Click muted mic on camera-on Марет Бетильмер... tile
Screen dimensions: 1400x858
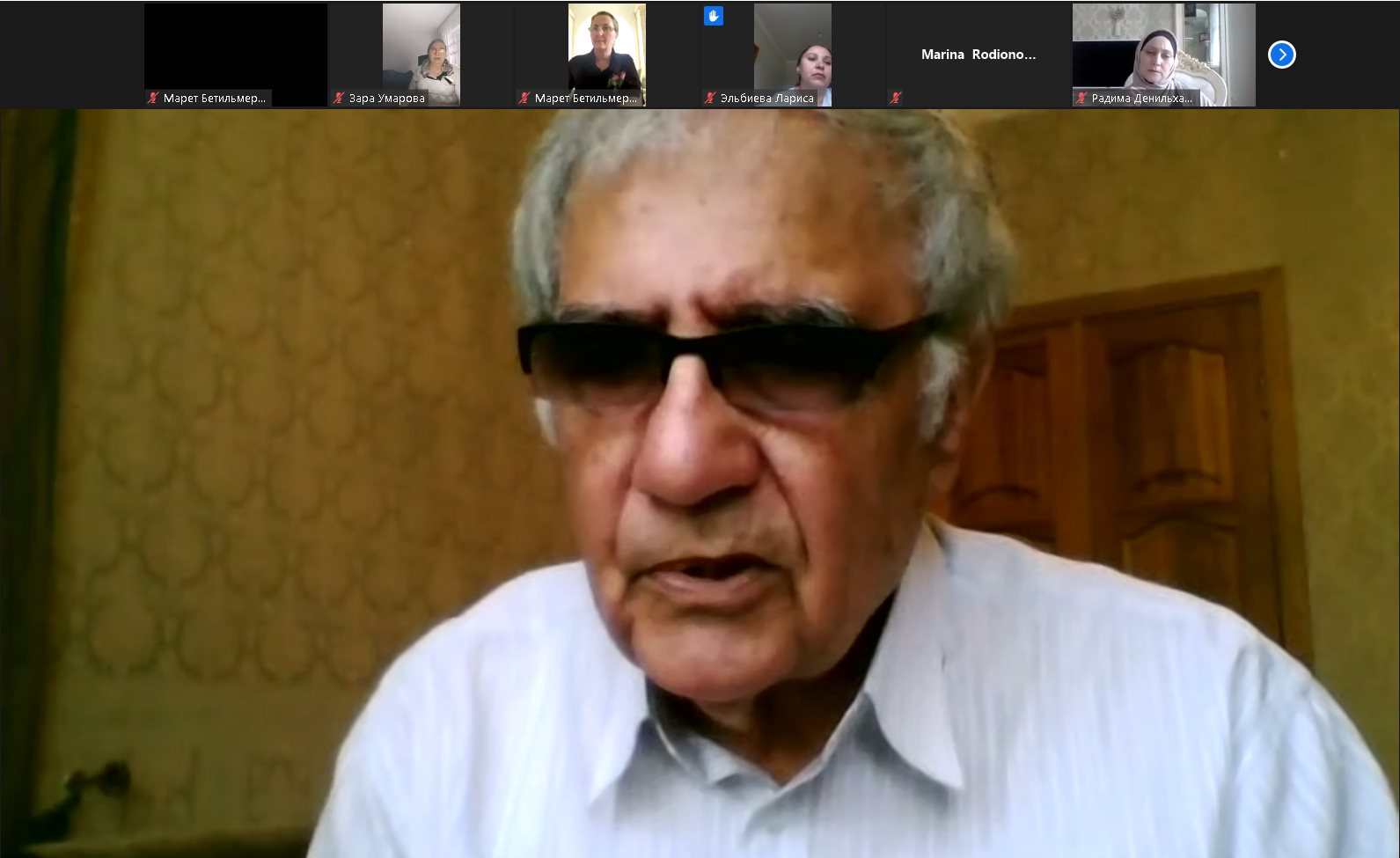pos(524,98)
